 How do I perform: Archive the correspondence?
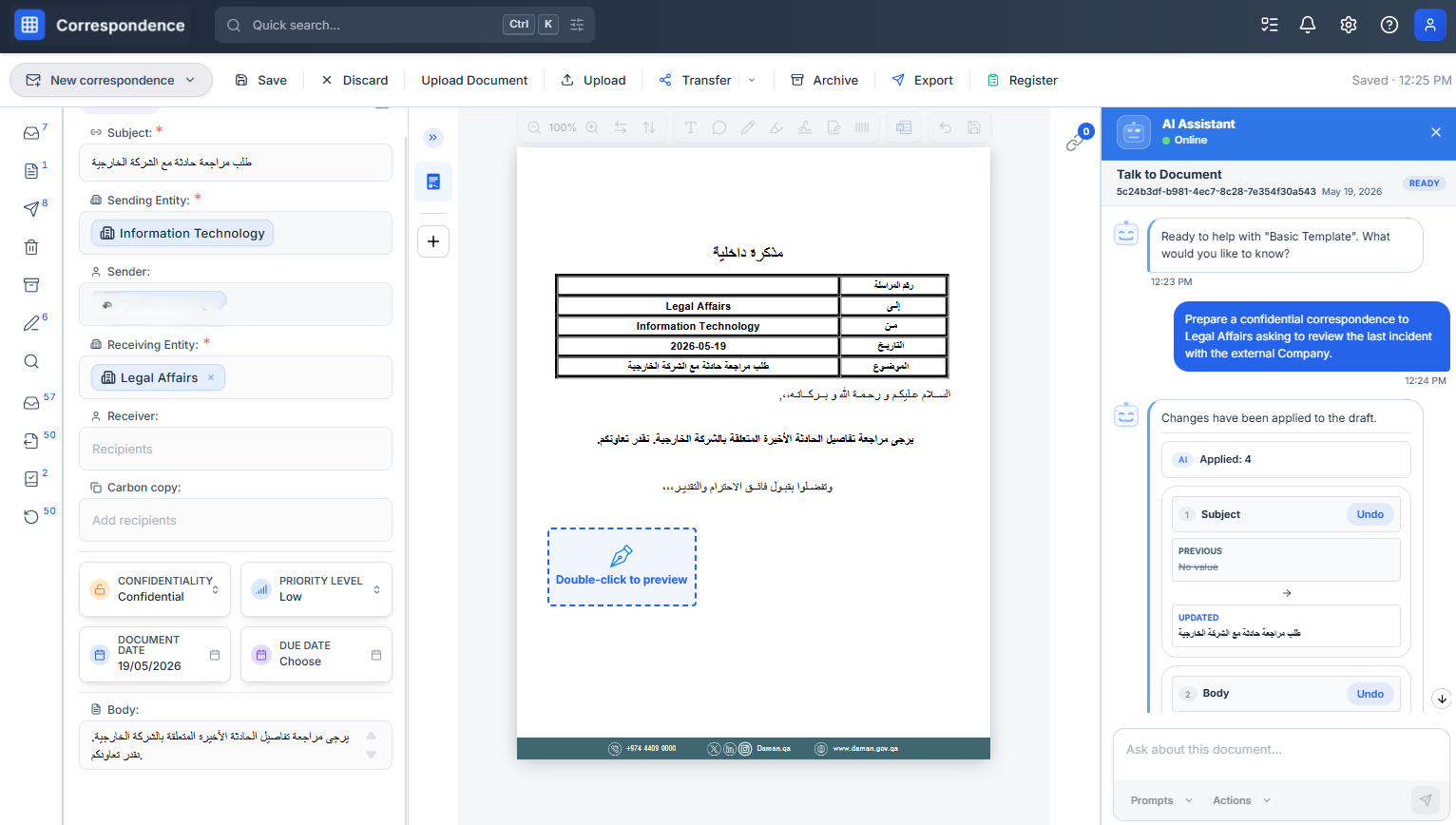click(825, 80)
